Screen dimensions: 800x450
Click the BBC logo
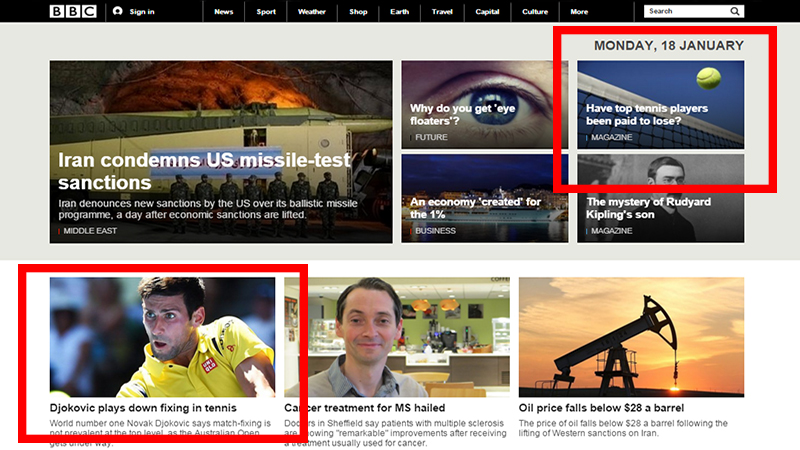(x=73, y=12)
